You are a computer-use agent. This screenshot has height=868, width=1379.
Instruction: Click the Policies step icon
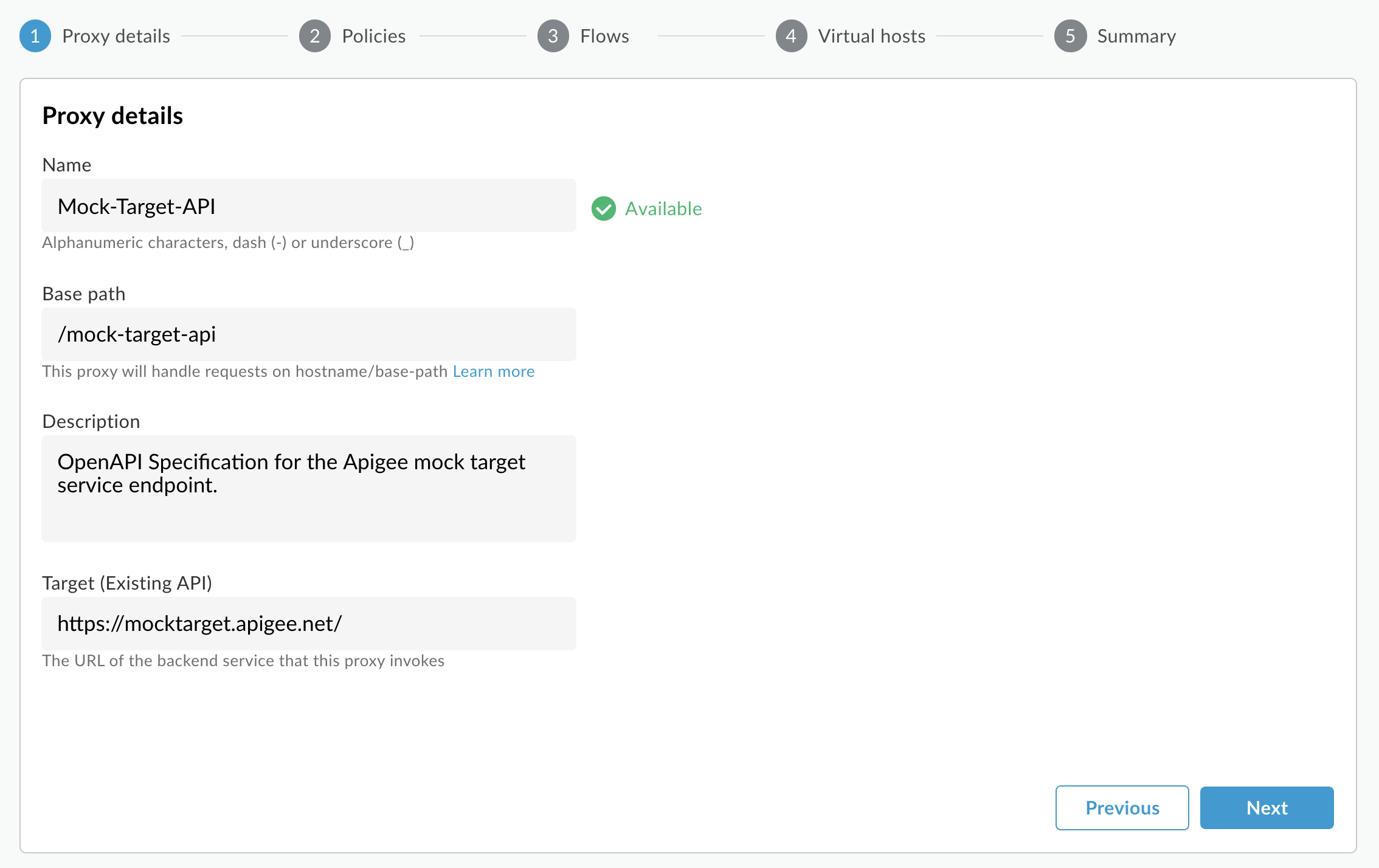point(313,36)
